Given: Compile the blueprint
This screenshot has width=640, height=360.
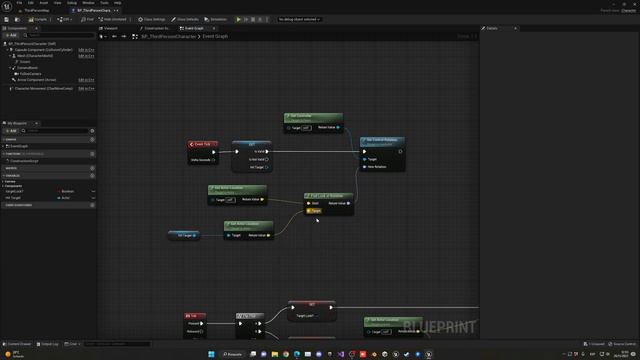Looking at the screenshot, I should click(x=38, y=19).
